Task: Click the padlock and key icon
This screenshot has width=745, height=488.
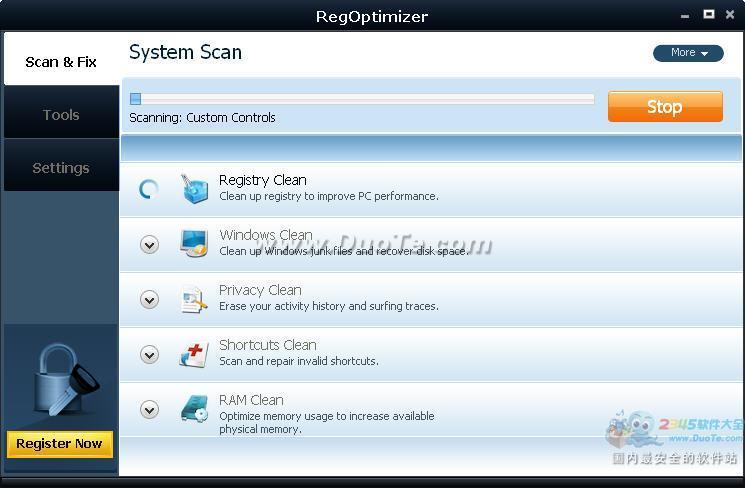Action: pos(65,380)
